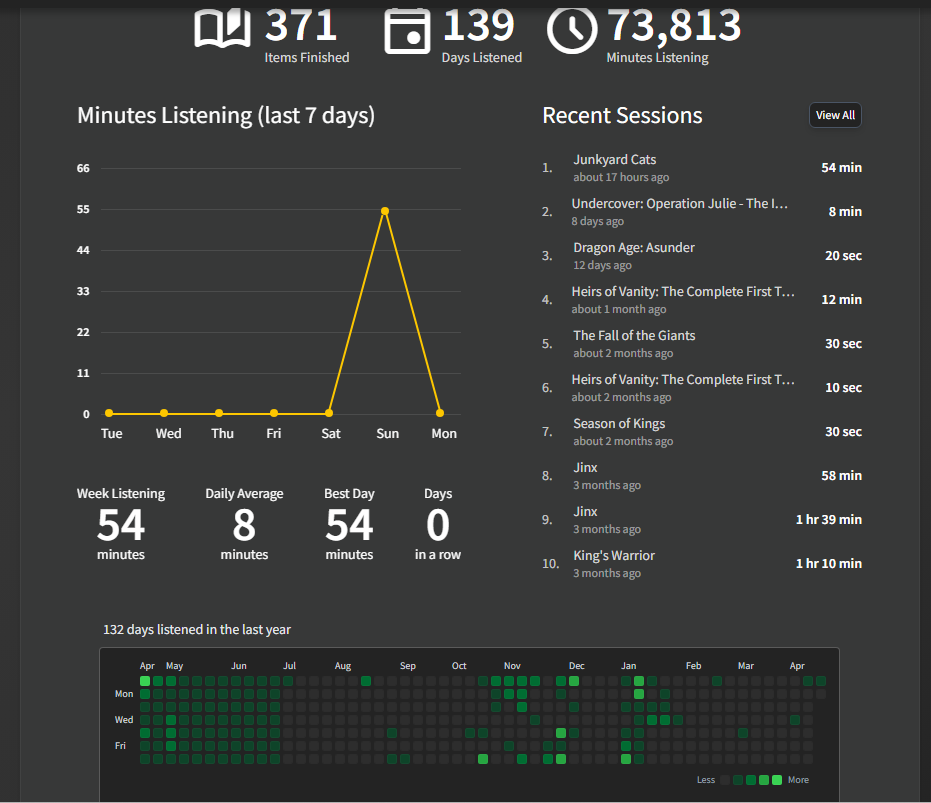This screenshot has height=803, width=931.
Task: Click the Jinx session lasting 58 min
Action: click(585, 468)
